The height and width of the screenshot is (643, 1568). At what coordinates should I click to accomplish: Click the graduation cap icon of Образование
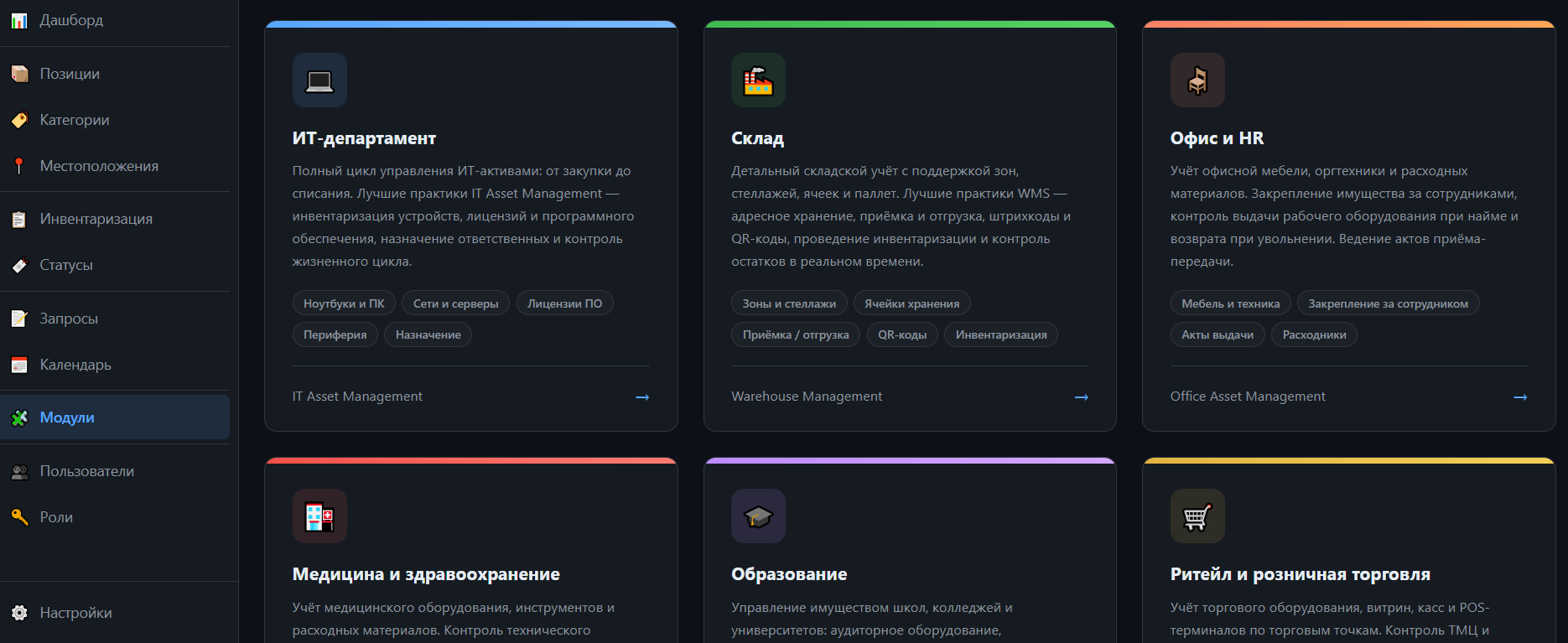pos(758,516)
